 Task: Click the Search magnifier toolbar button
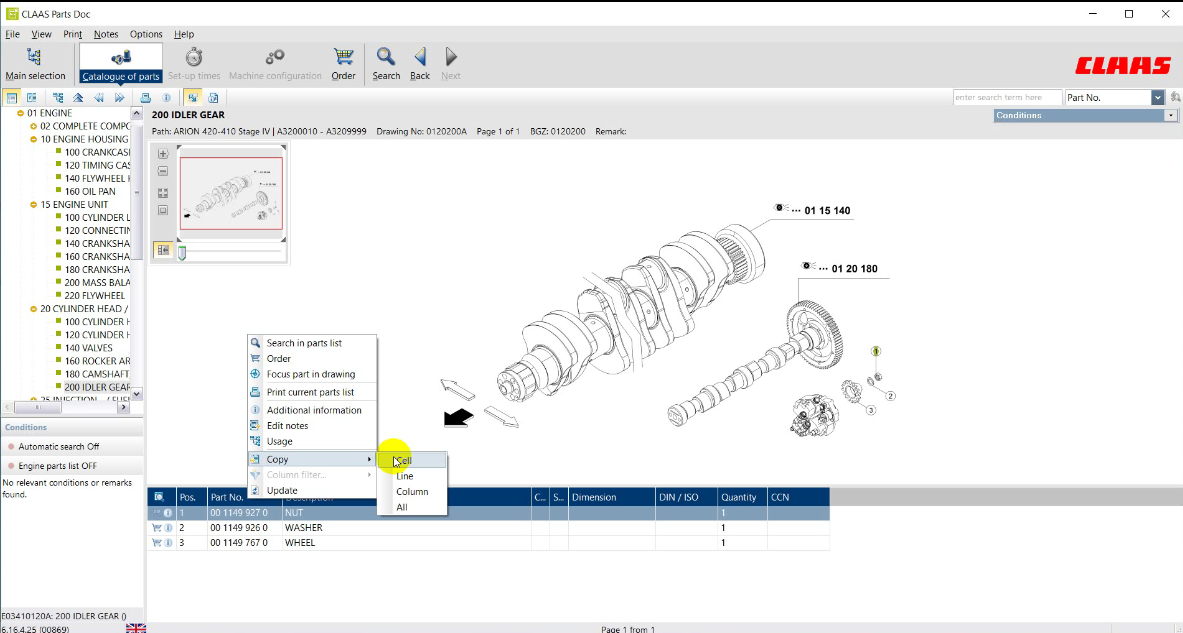(x=386, y=63)
